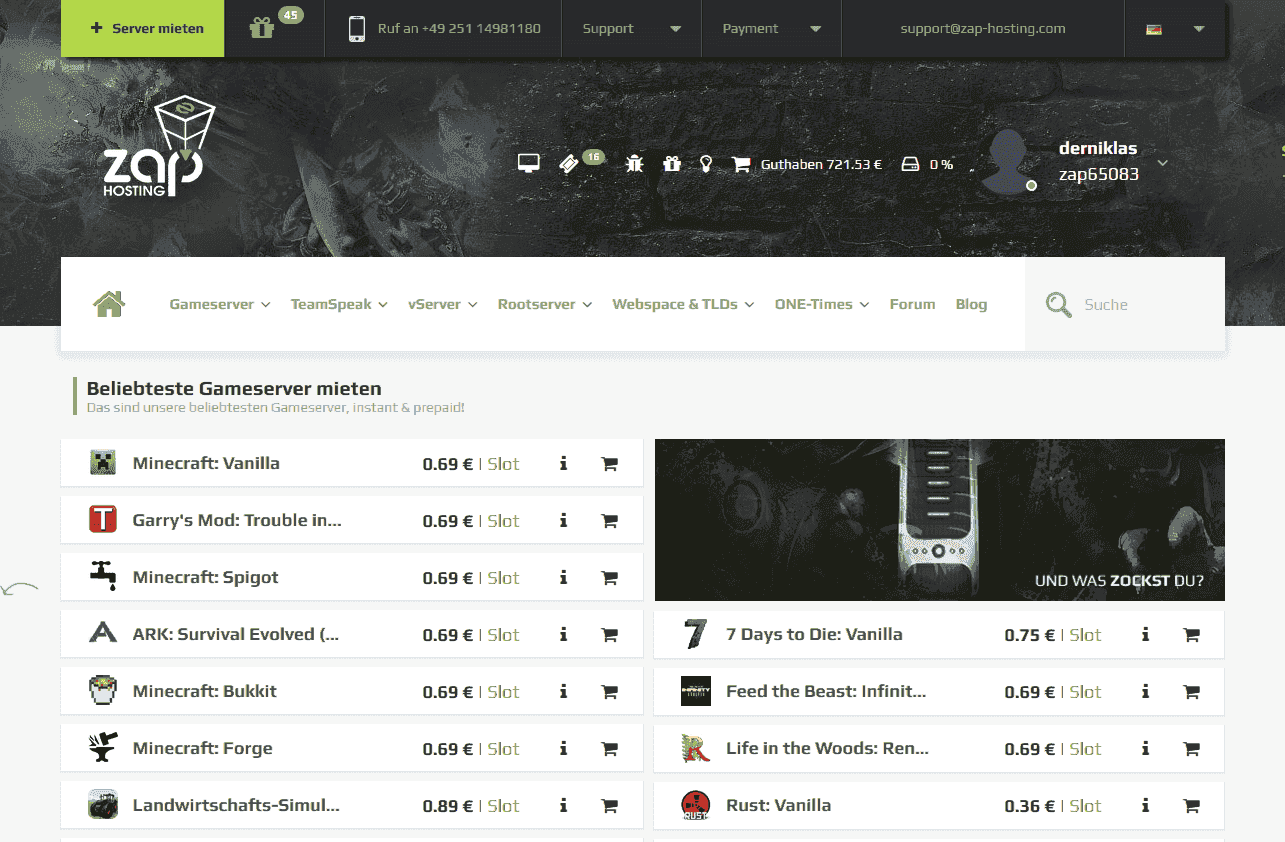Show info for Minecraft: Vanilla
The image size is (1285, 842).
564,463
